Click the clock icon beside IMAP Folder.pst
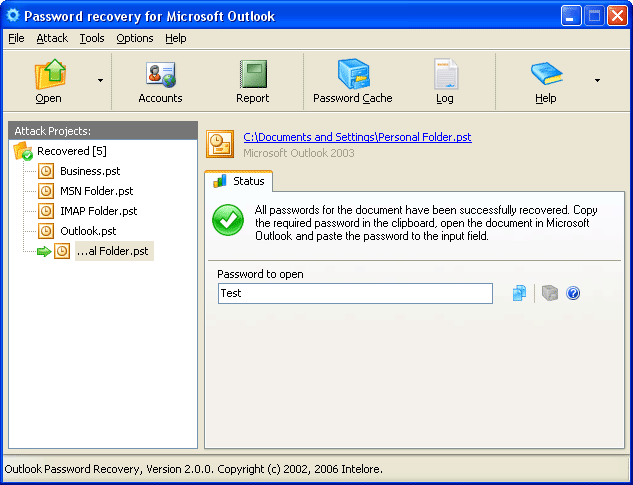Viewport: 633px width, 485px height. [x=46, y=211]
